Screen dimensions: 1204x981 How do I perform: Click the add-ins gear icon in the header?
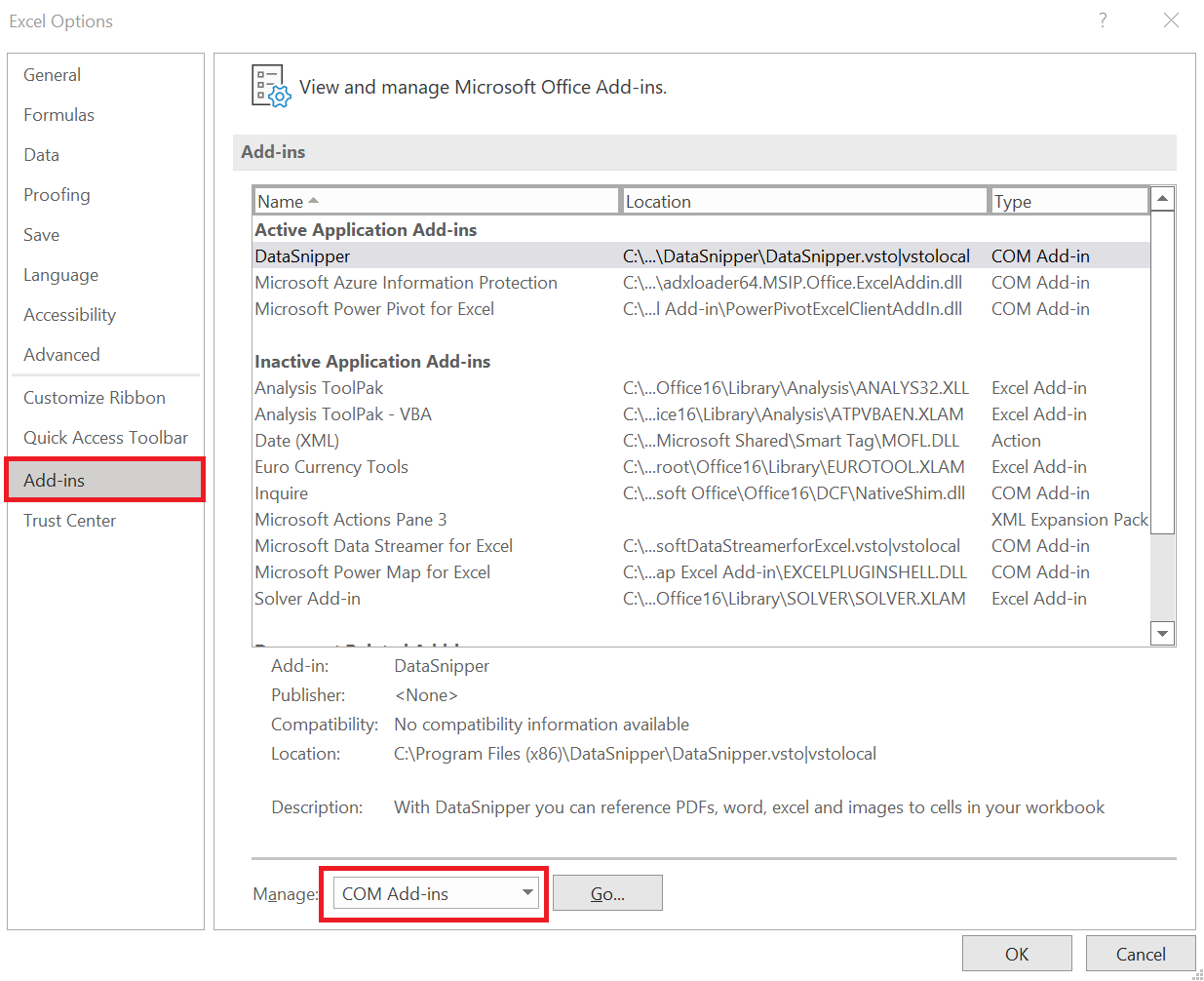tap(271, 86)
